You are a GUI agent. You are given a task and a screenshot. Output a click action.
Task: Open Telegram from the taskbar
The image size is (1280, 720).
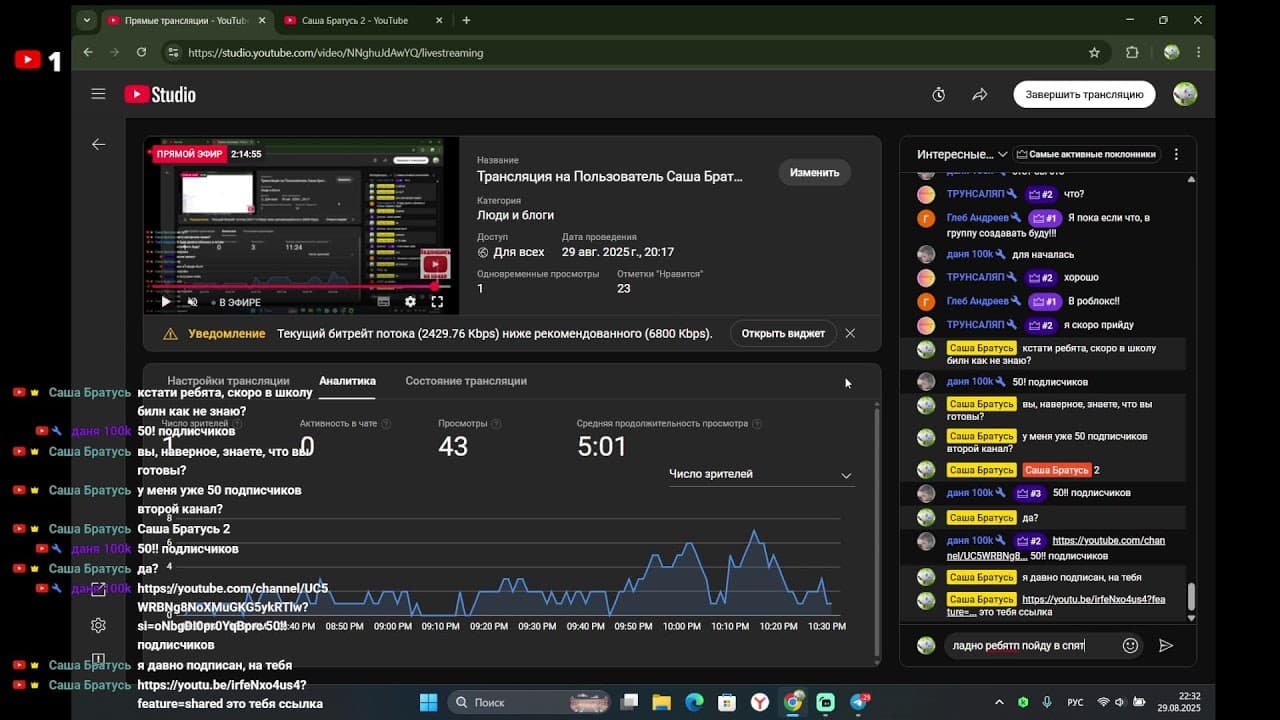pyautogui.click(x=859, y=702)
